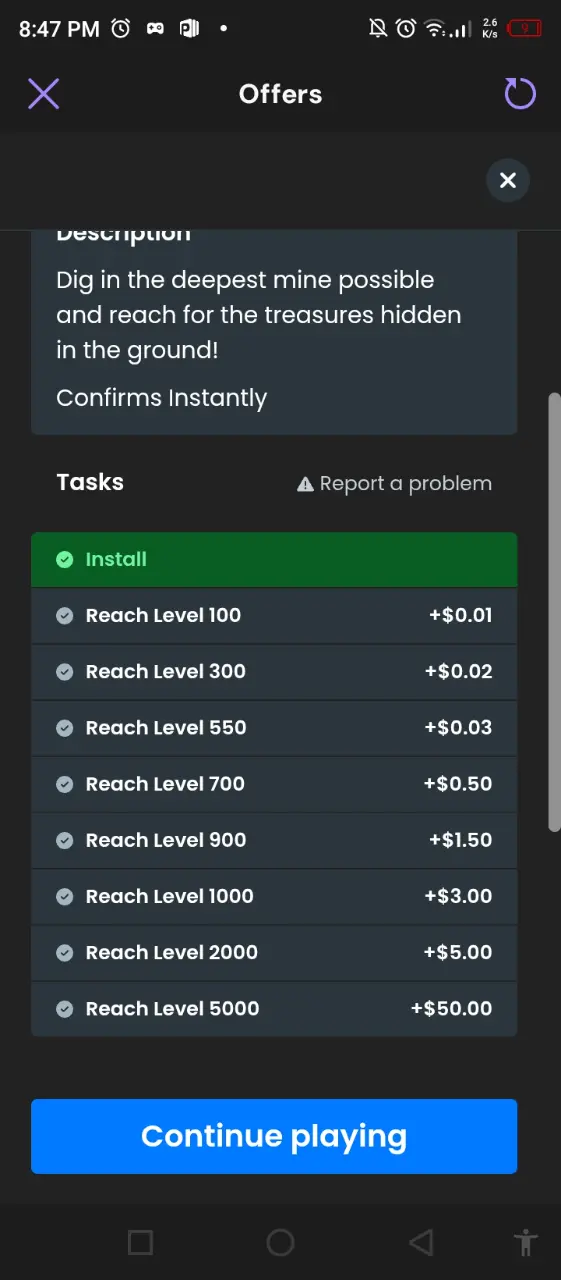Select the Reach Level 100 task text

click(163, 616)
